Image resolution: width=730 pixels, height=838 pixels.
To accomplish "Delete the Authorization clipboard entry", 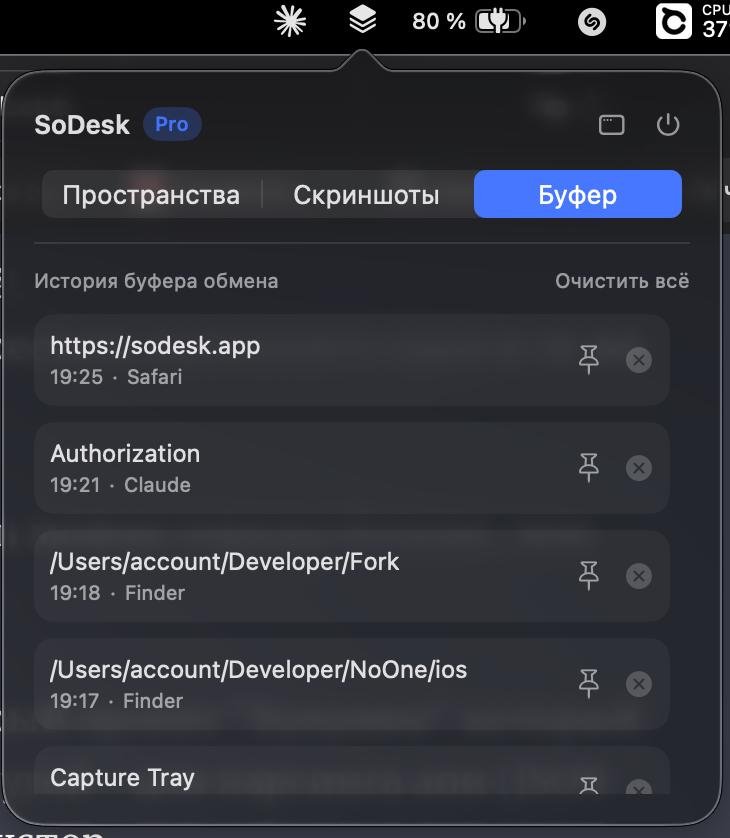I will coord(639,468).
